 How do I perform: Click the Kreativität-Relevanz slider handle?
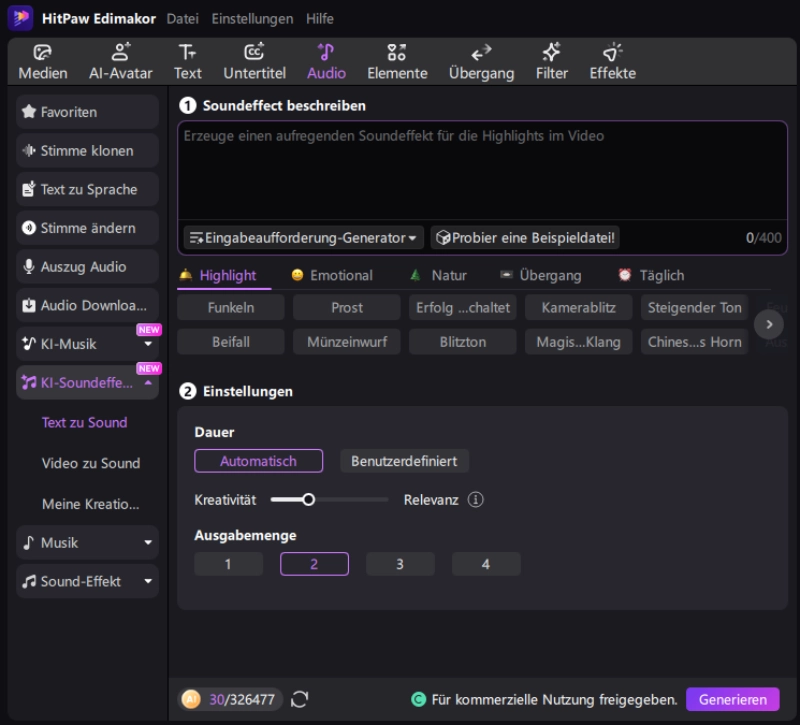(x=309, y=499)
